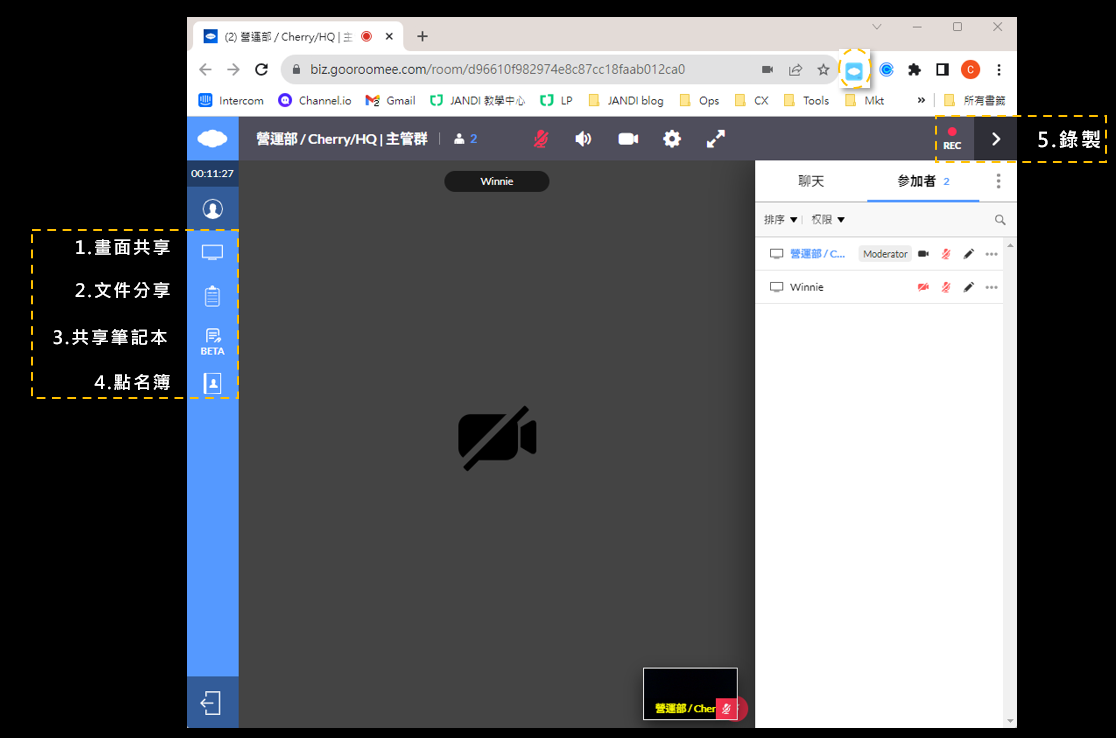Close the 營運部 / Cherry/HQ browser tab
The image size is (1116, 738).
click(389, 36)
